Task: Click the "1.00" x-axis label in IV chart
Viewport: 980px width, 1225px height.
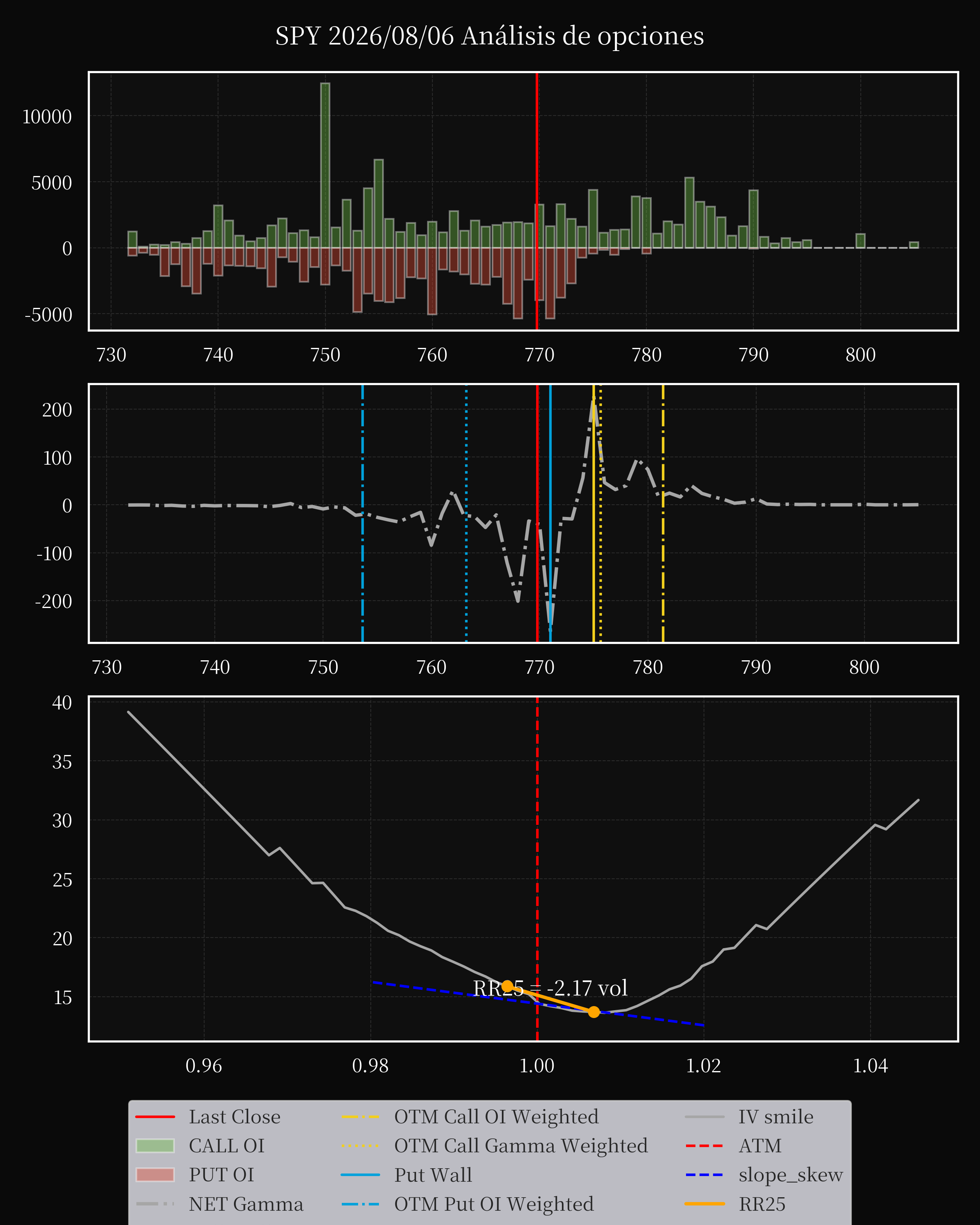Action: click(537, 1066)
